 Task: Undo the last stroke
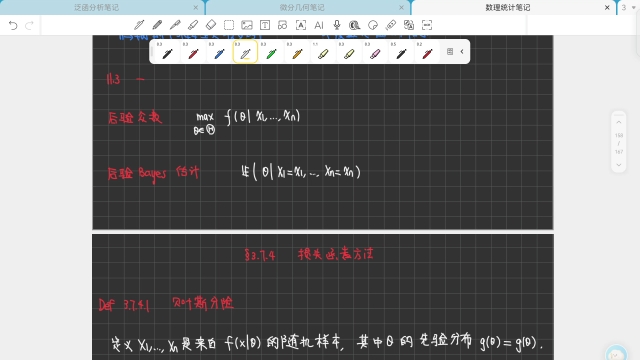pyautogui.click(x=13, y=25)
